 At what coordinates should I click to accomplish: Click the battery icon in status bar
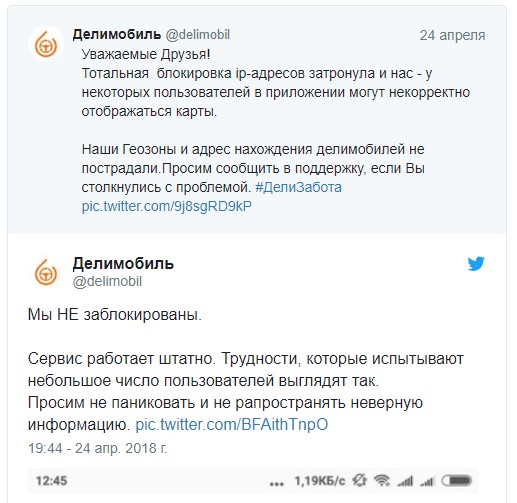456,481
